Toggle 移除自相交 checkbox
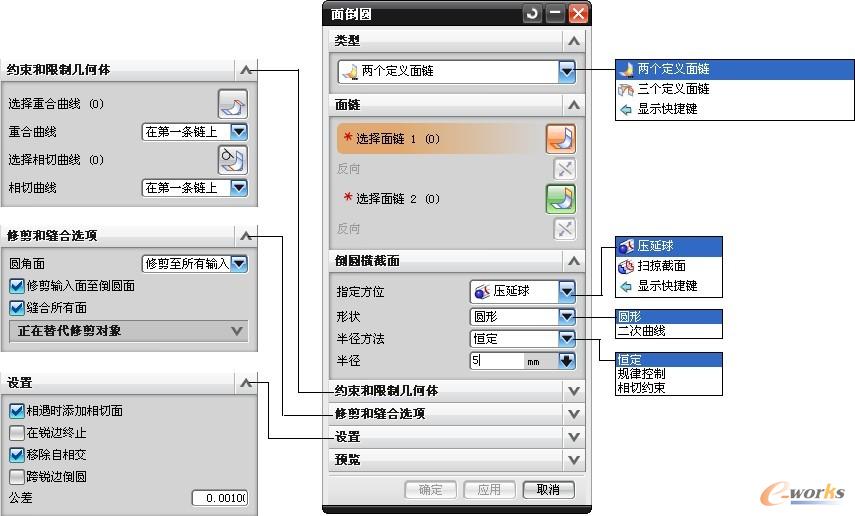Image resolution: width=855 pixels, height=516 pixels. (16, 455)
